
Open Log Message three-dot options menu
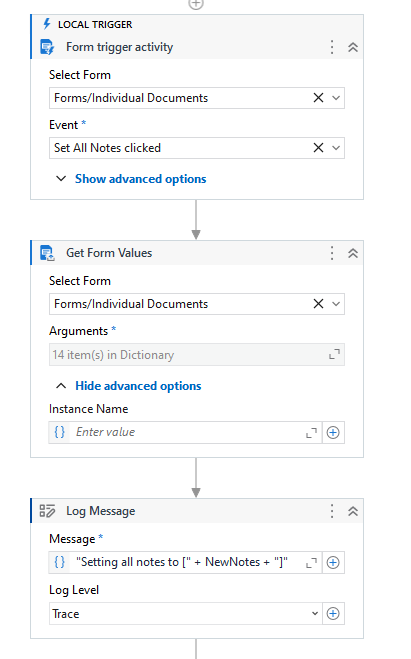[x=332, y=511]
